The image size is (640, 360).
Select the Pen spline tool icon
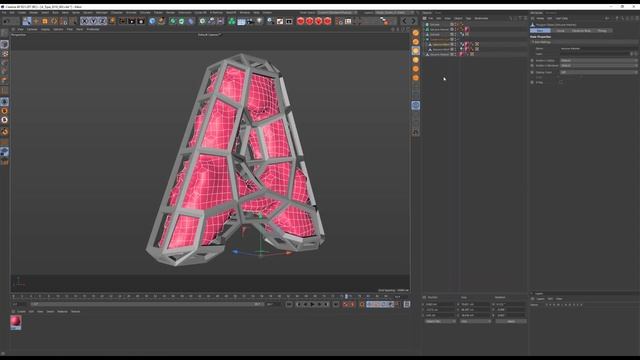pyautogui.click(x=162, y=21)
